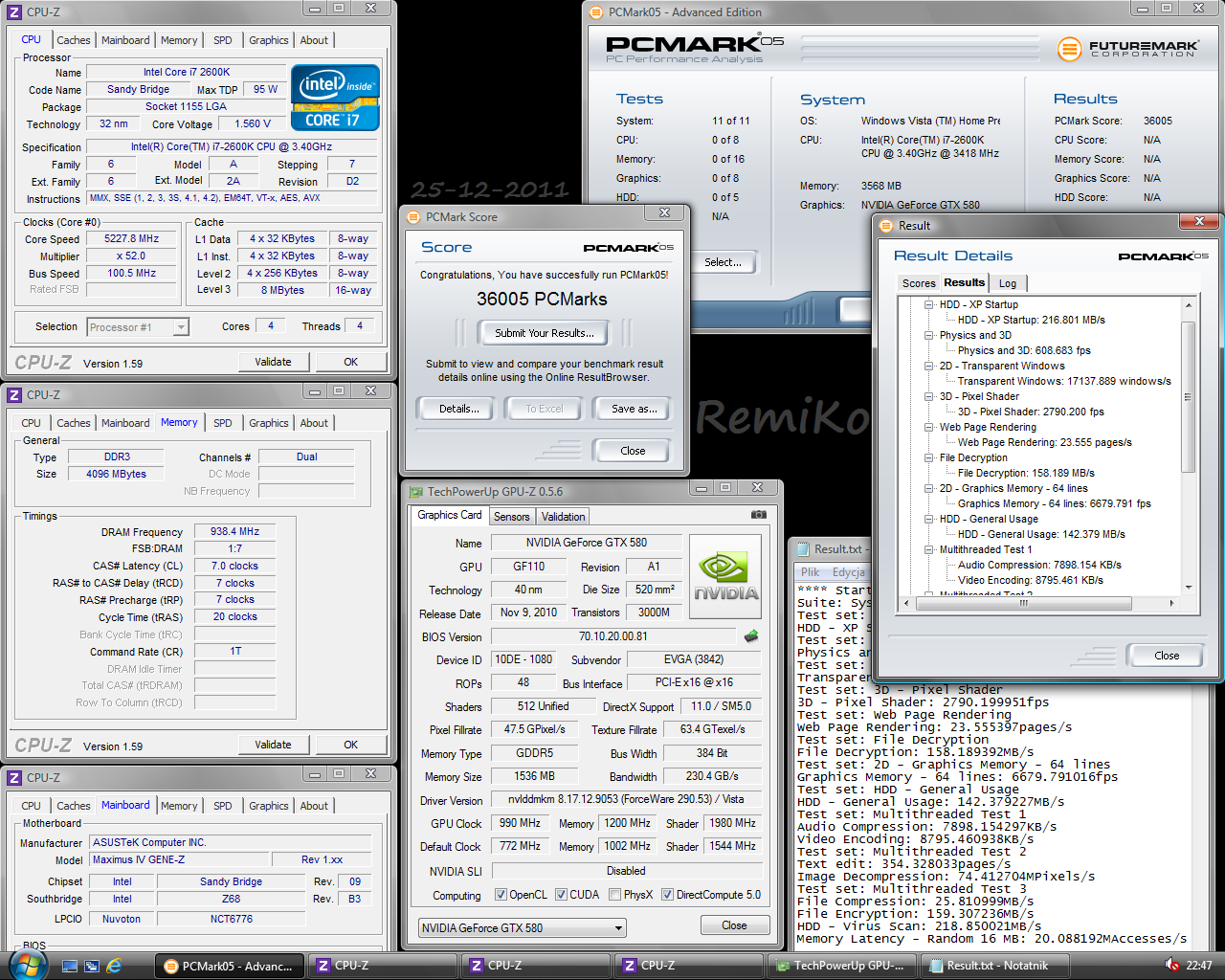Click the Close button in GPU-Z
Image resolution: width=1225 pixels, height=980 pixels.
coord(734,925)
